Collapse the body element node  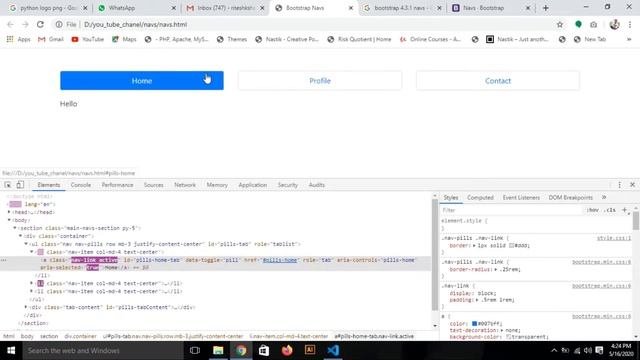click(9, 220)
